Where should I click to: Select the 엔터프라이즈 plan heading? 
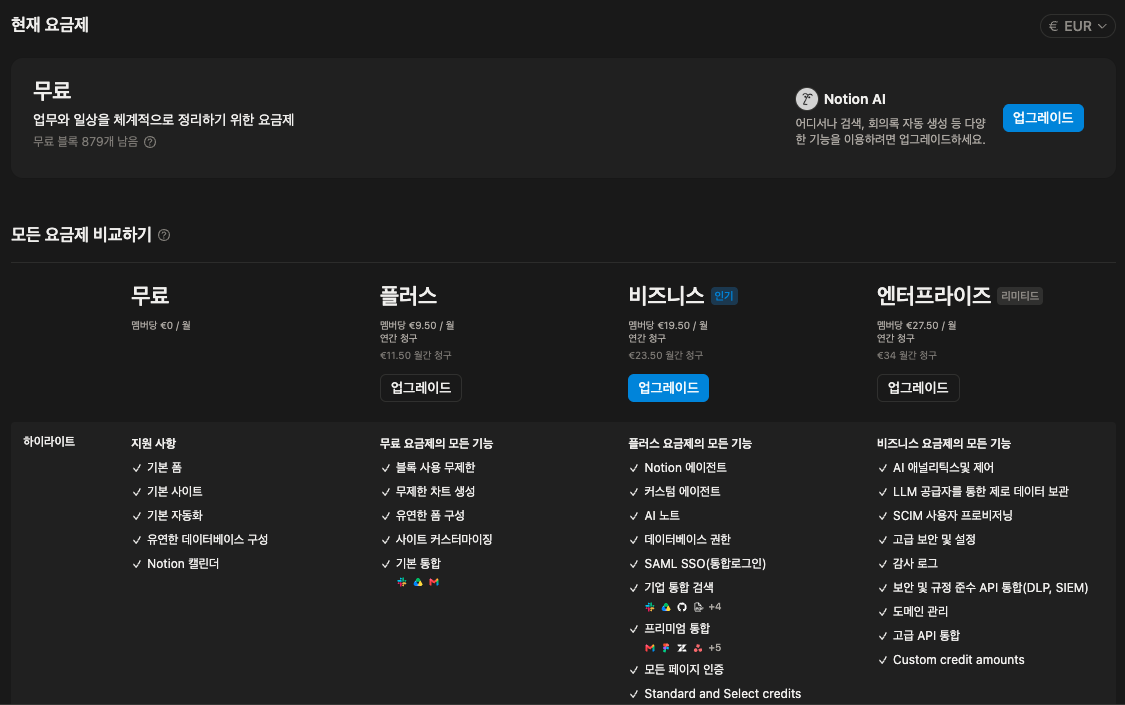pyautogui.click(x=933, y=295)
